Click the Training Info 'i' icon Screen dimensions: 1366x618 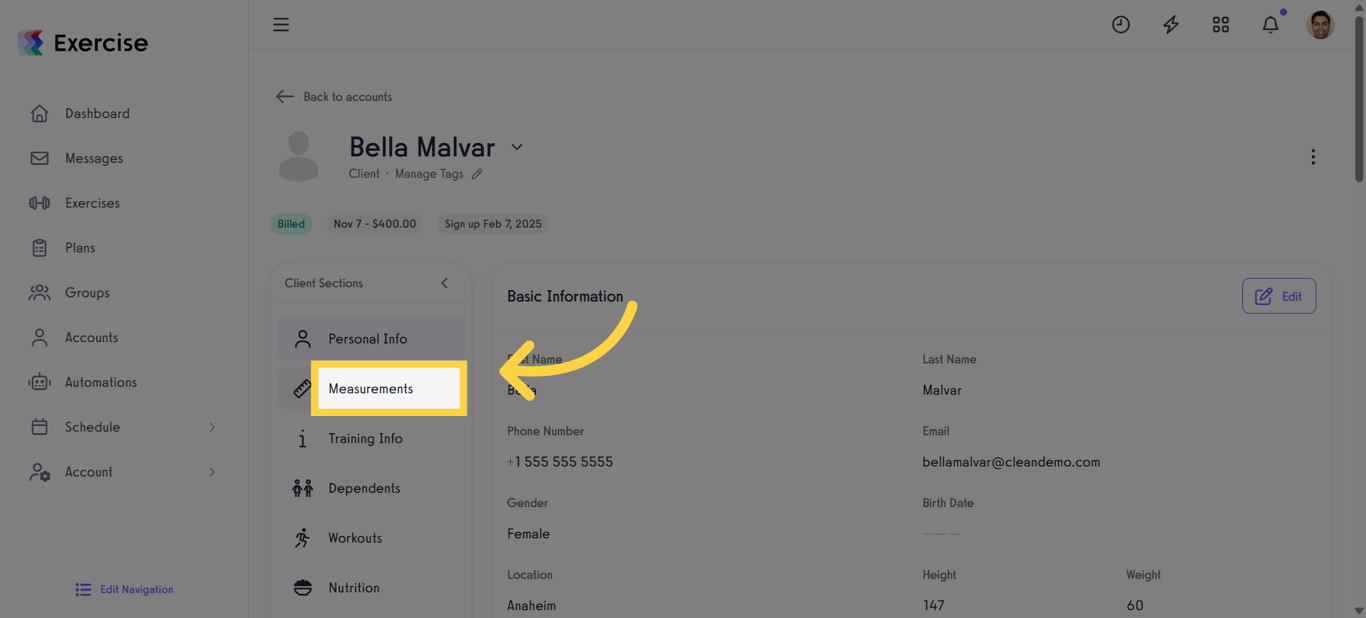pos(302,439)
